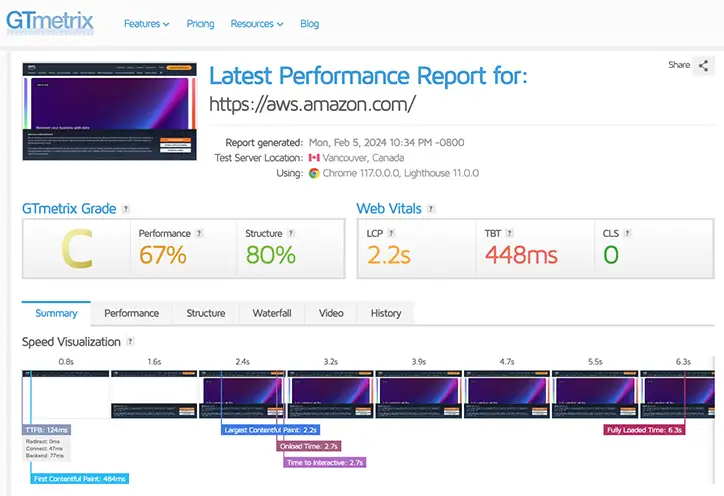This screenshot has width=724, height=496.
Task: Click the Largest Contentful Paint: 2.2s marker
Action: pos(270,430)
